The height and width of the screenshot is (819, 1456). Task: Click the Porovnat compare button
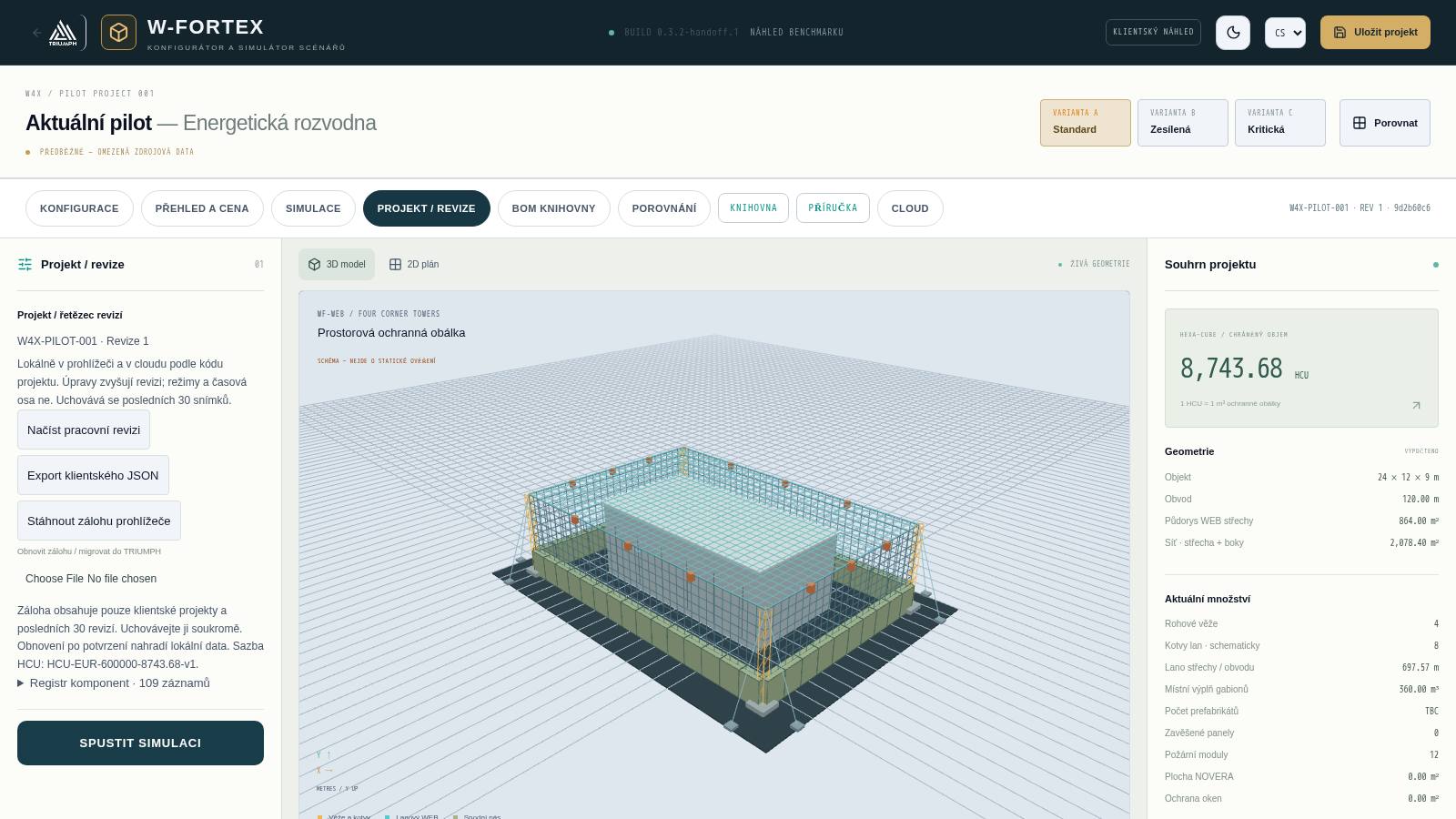pos(1385,123)
